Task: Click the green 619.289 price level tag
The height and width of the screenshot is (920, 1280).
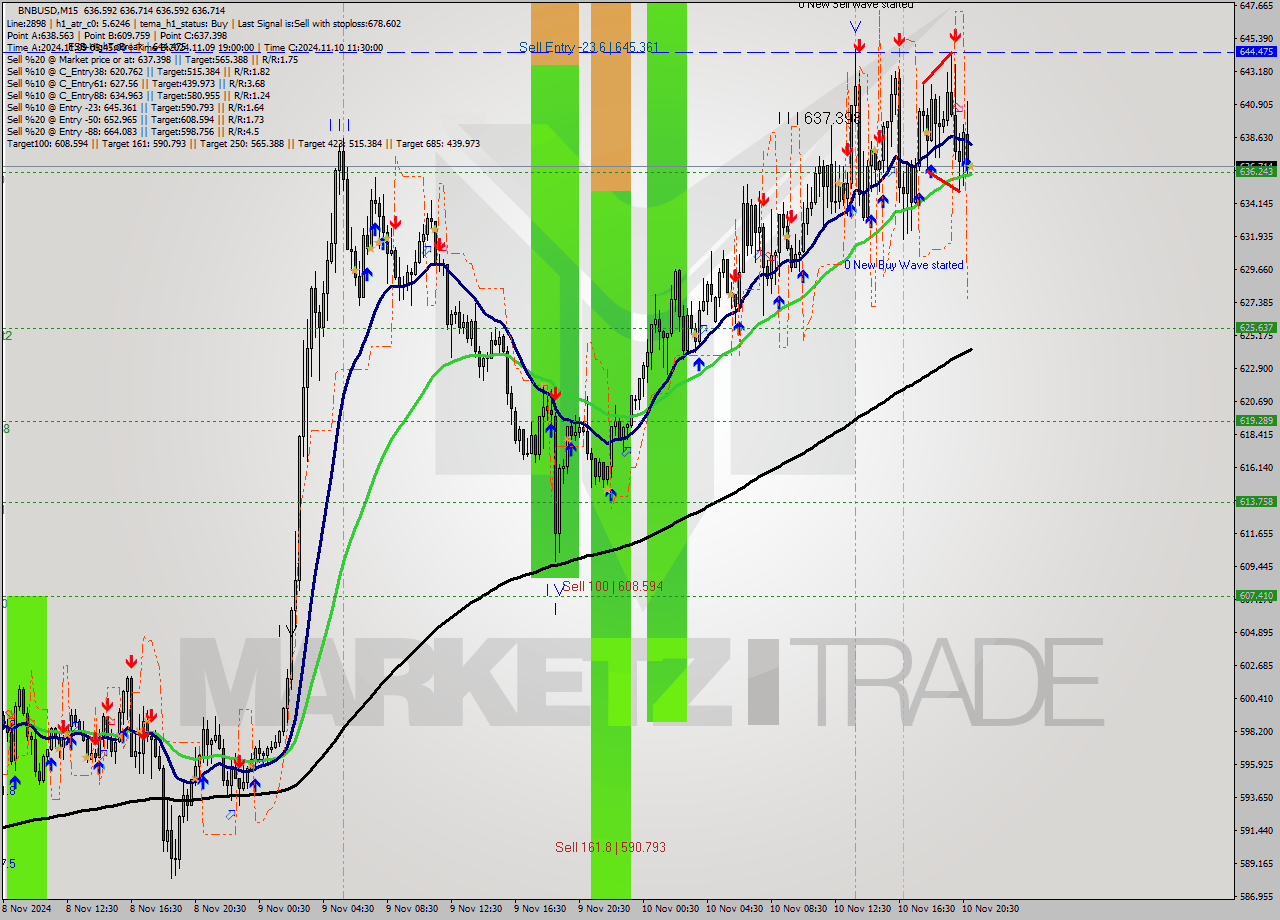Action: pos(1256,420)
